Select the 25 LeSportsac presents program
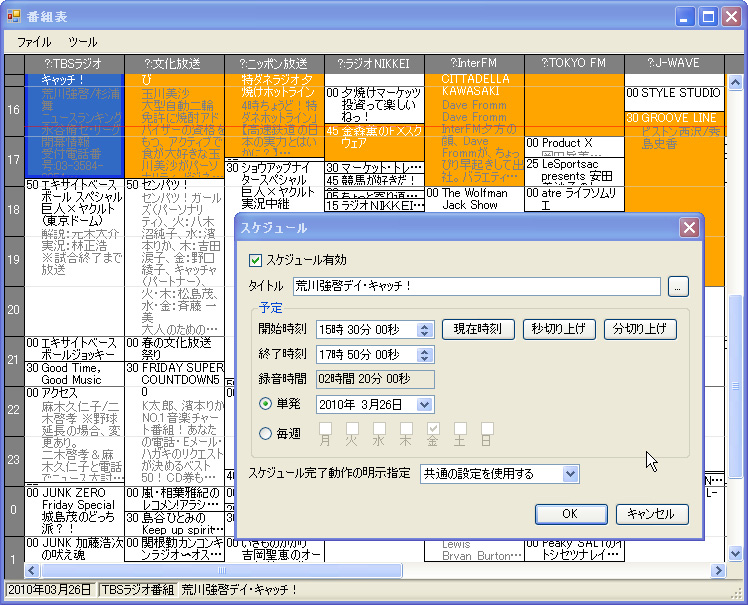The height and width of the screenshot is (605, 748). point(574,171)
